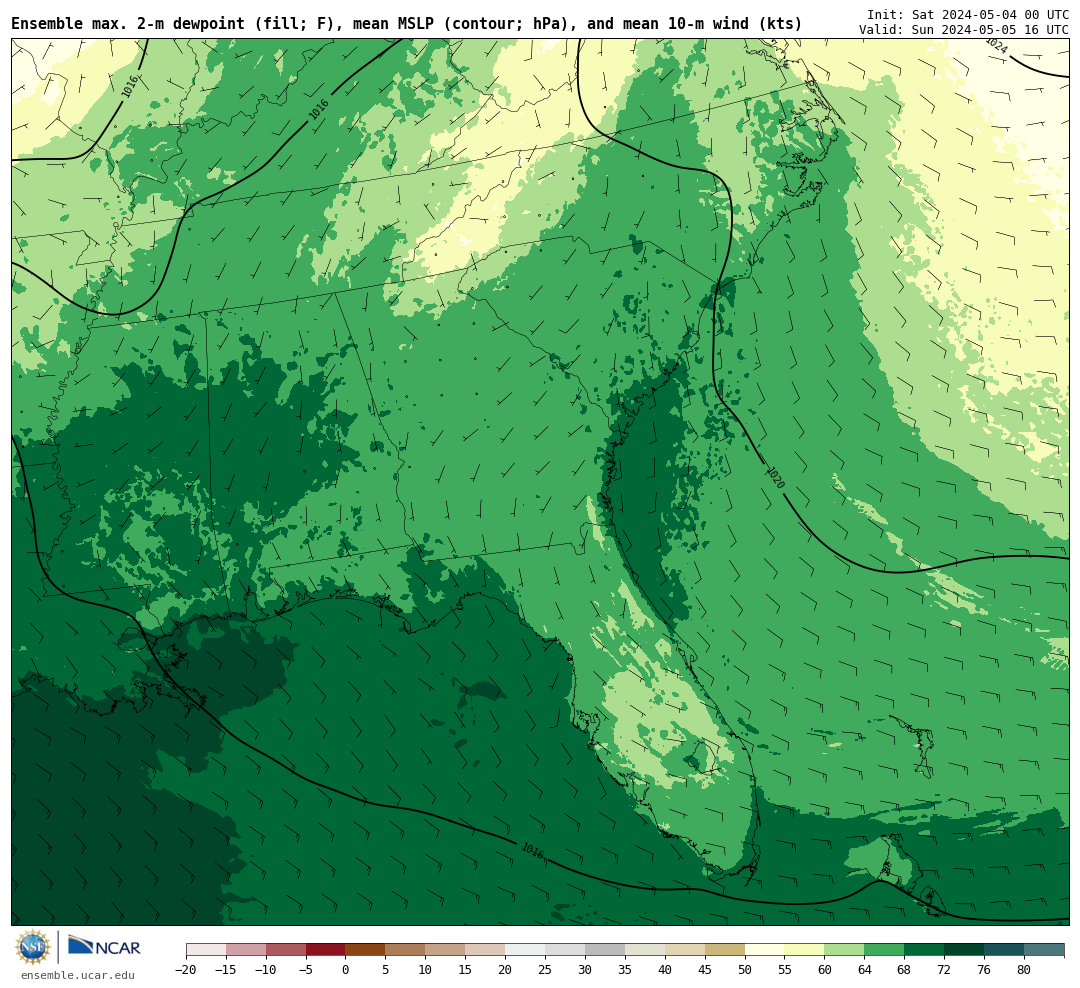Click the colorbar label 76
1080x988 pixels.
[x=985, y=970]
